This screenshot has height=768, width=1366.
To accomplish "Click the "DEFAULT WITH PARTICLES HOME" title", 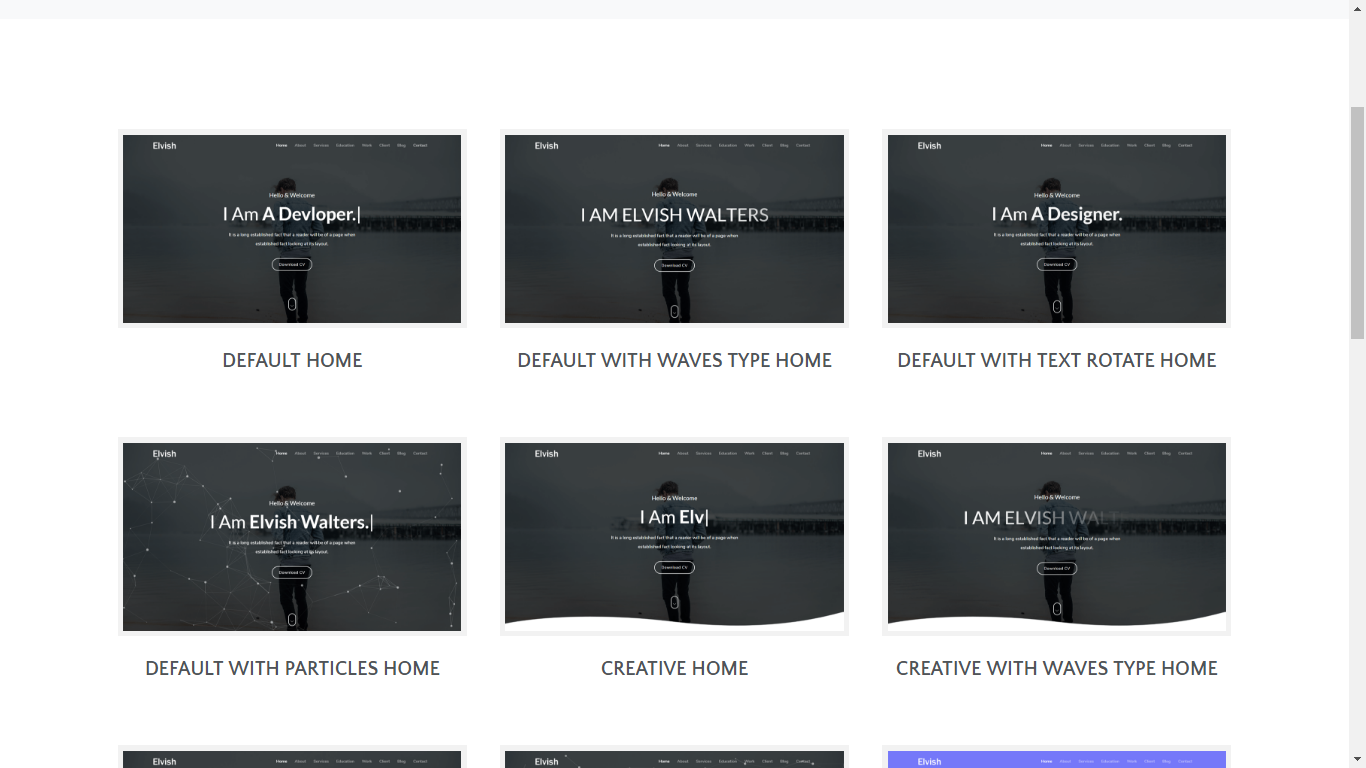I will (x=292, y=669).
